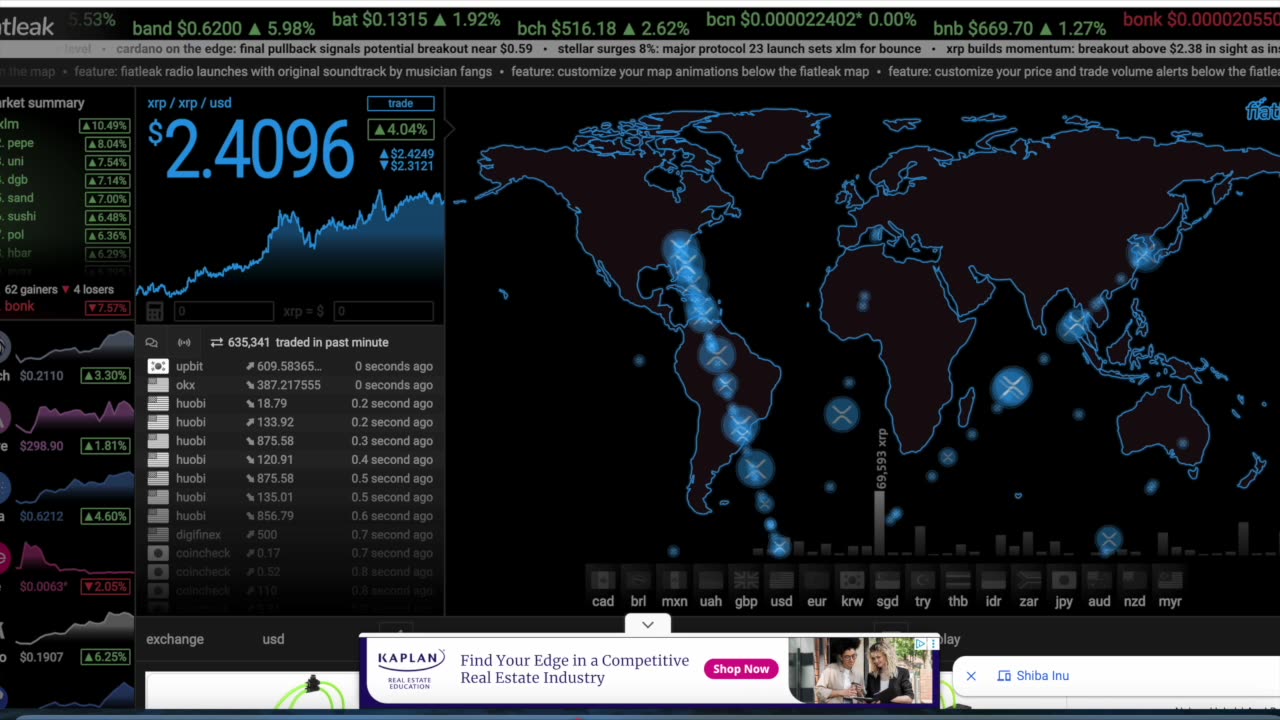1280x720 pixels.
Task: Click the large XRP marker in Indian Ocean
Action: coord(1011,386)
